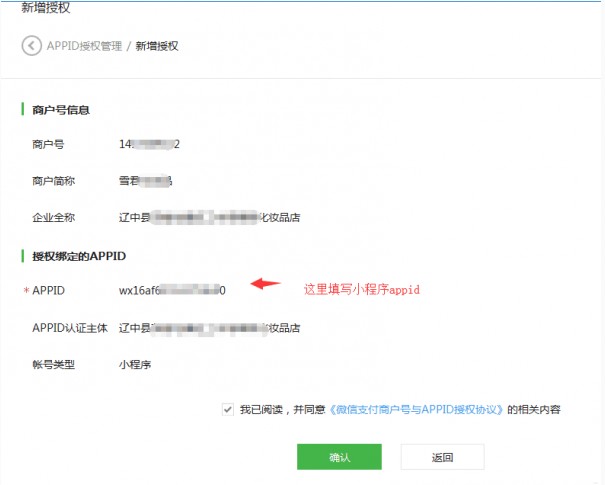Select the 商户号 label

pyautogui.click(x=48, y=145)
